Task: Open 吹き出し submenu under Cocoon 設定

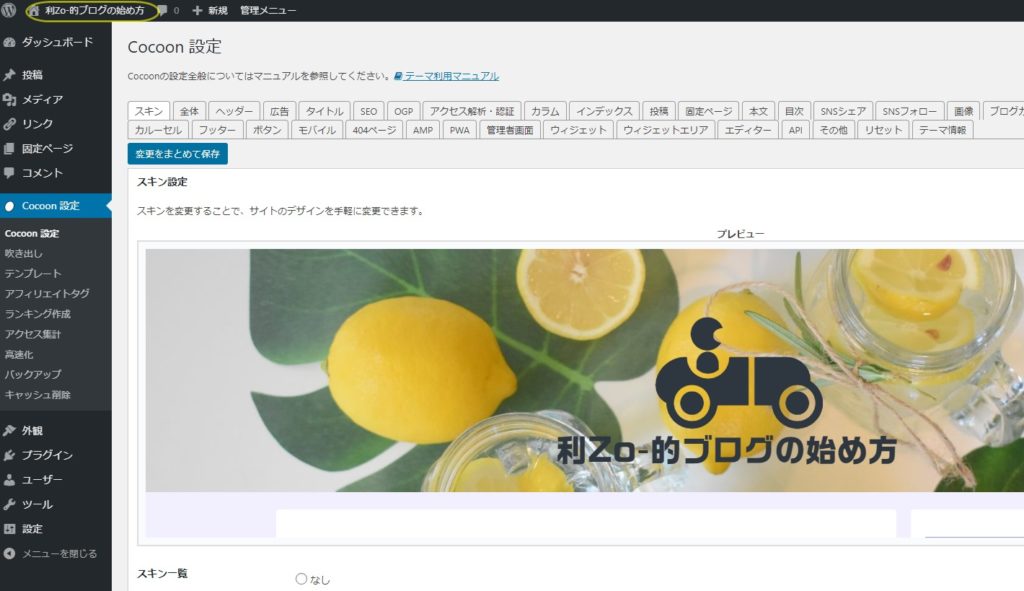Action: coord(24,253)
